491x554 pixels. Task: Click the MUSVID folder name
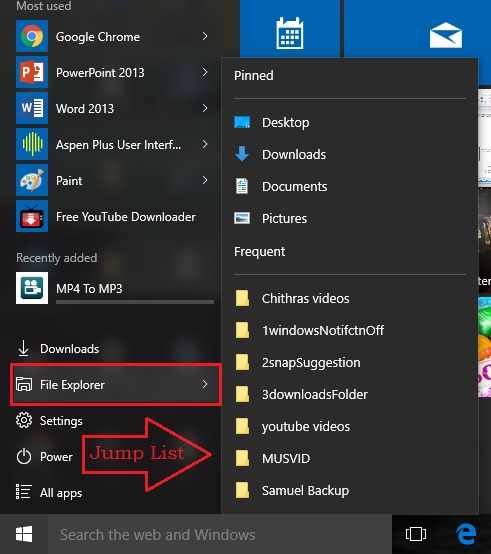click(x=286, y=459)
